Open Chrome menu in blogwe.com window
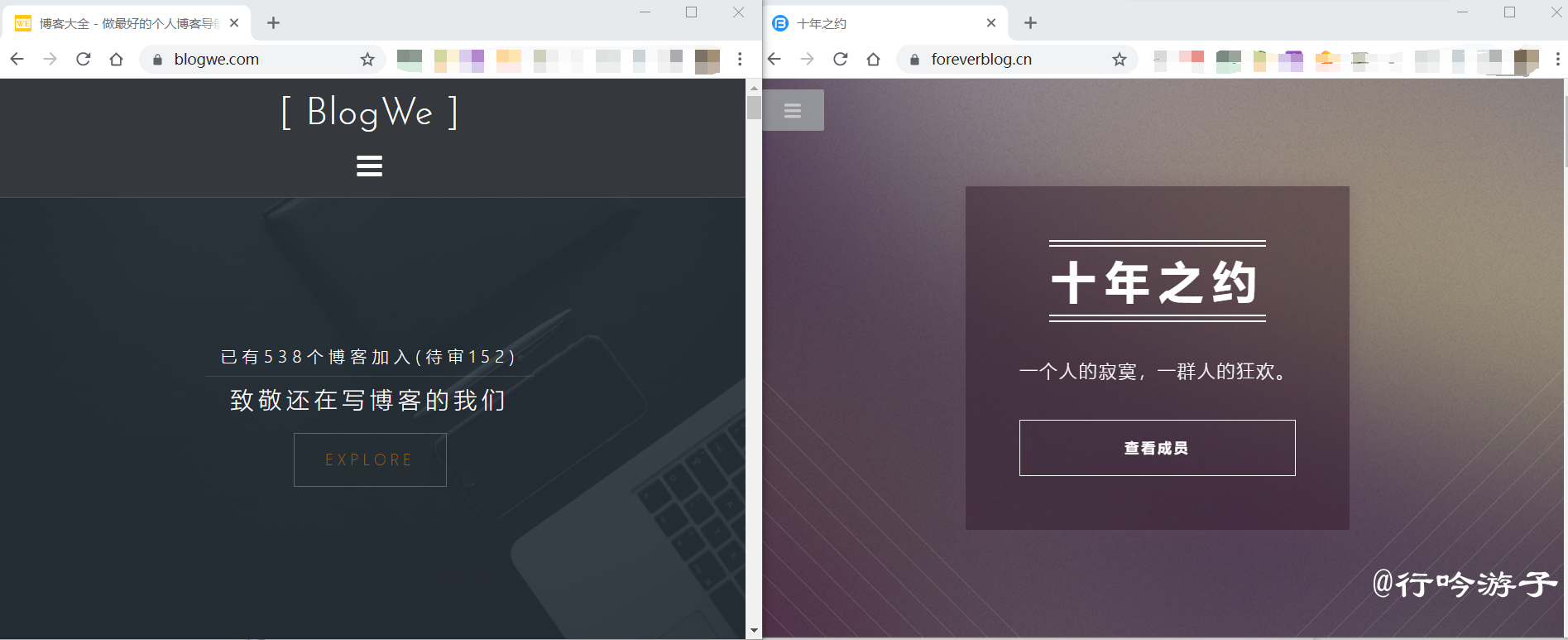Viewport: 1568px width, 640px height. (740, 59)
